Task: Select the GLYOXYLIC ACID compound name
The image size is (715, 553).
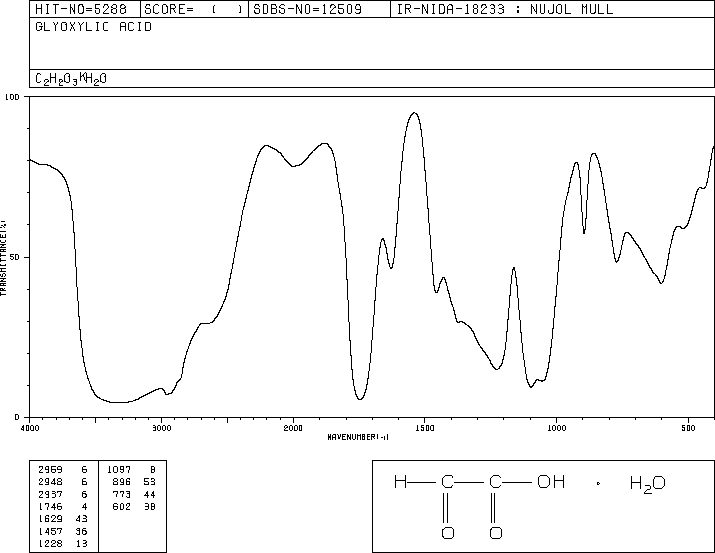Action: pyautogui.click(x=93, y=27)
